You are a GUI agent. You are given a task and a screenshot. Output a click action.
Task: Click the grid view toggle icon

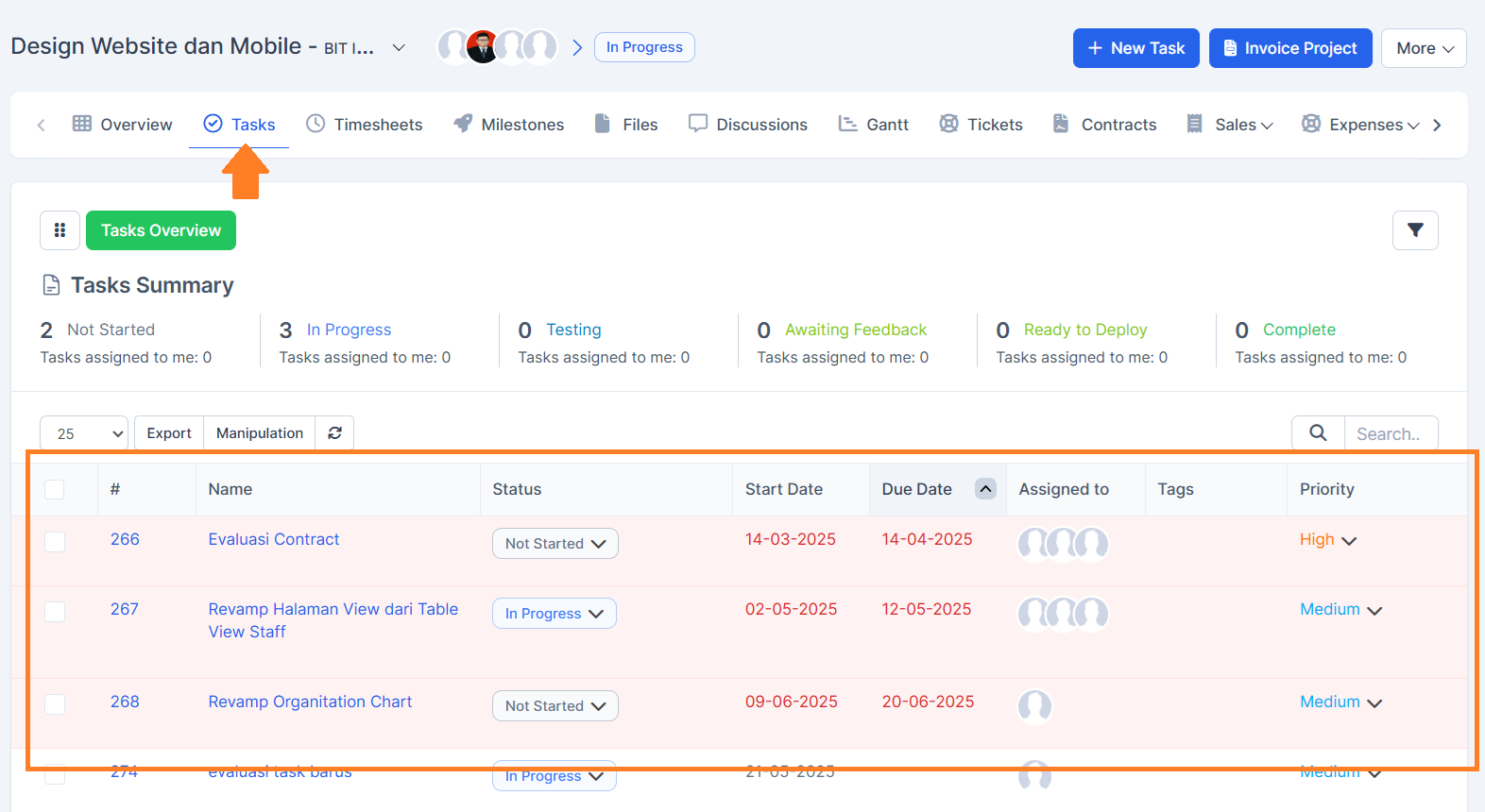pyautogui.click(x=60, y=230)
